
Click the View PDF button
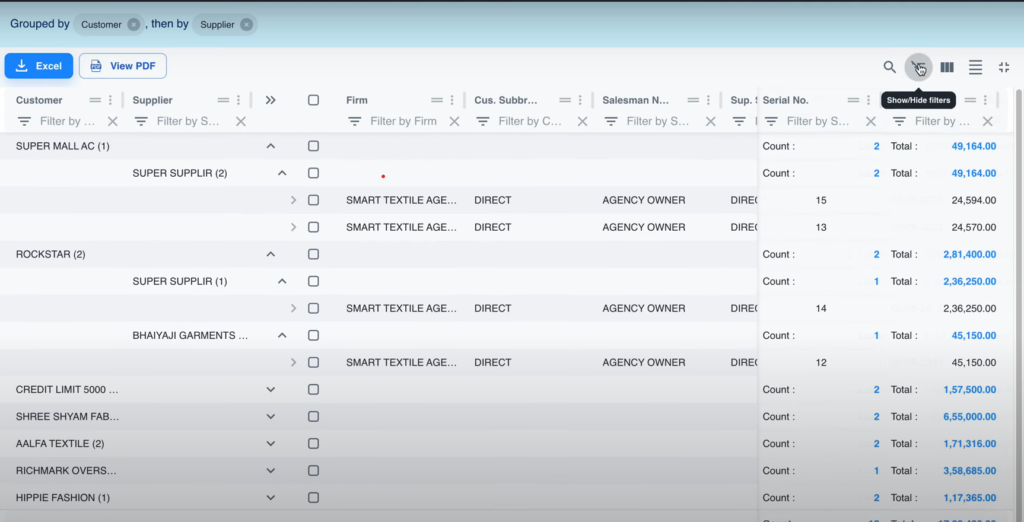pos(123,66)
